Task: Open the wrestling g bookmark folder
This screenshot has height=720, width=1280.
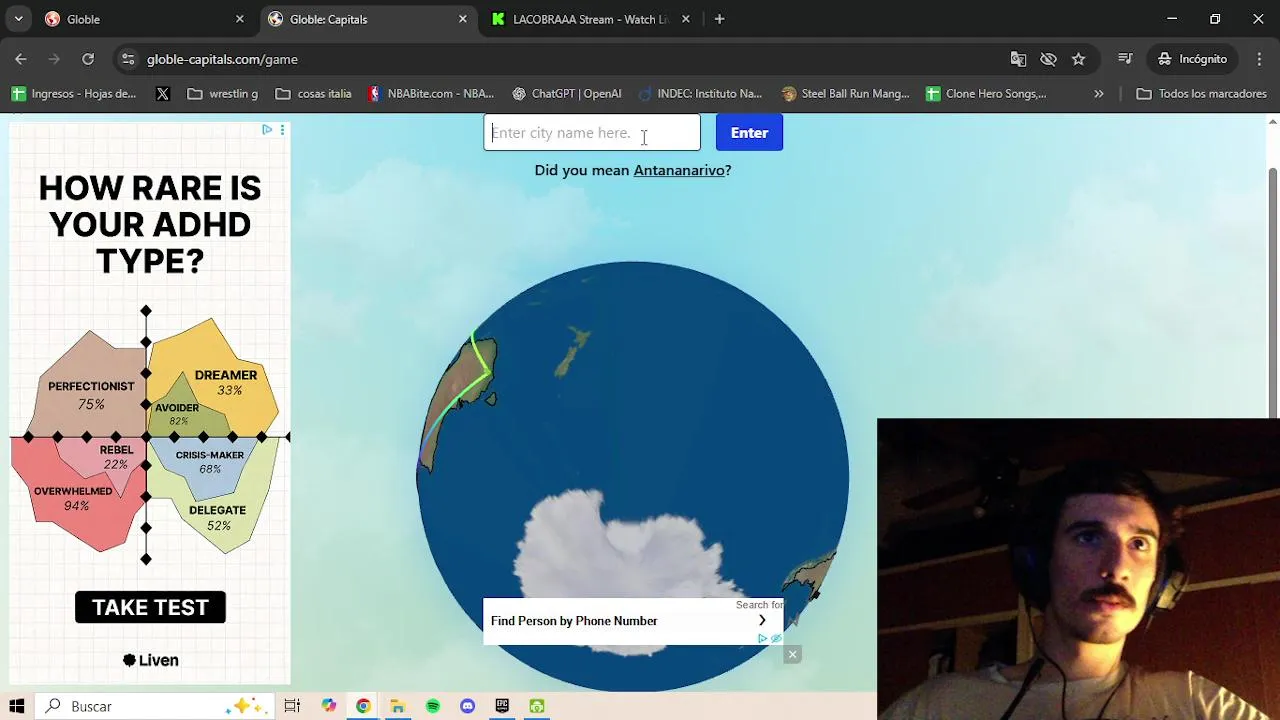Action: pyautogui.click(x=222, y=94)
